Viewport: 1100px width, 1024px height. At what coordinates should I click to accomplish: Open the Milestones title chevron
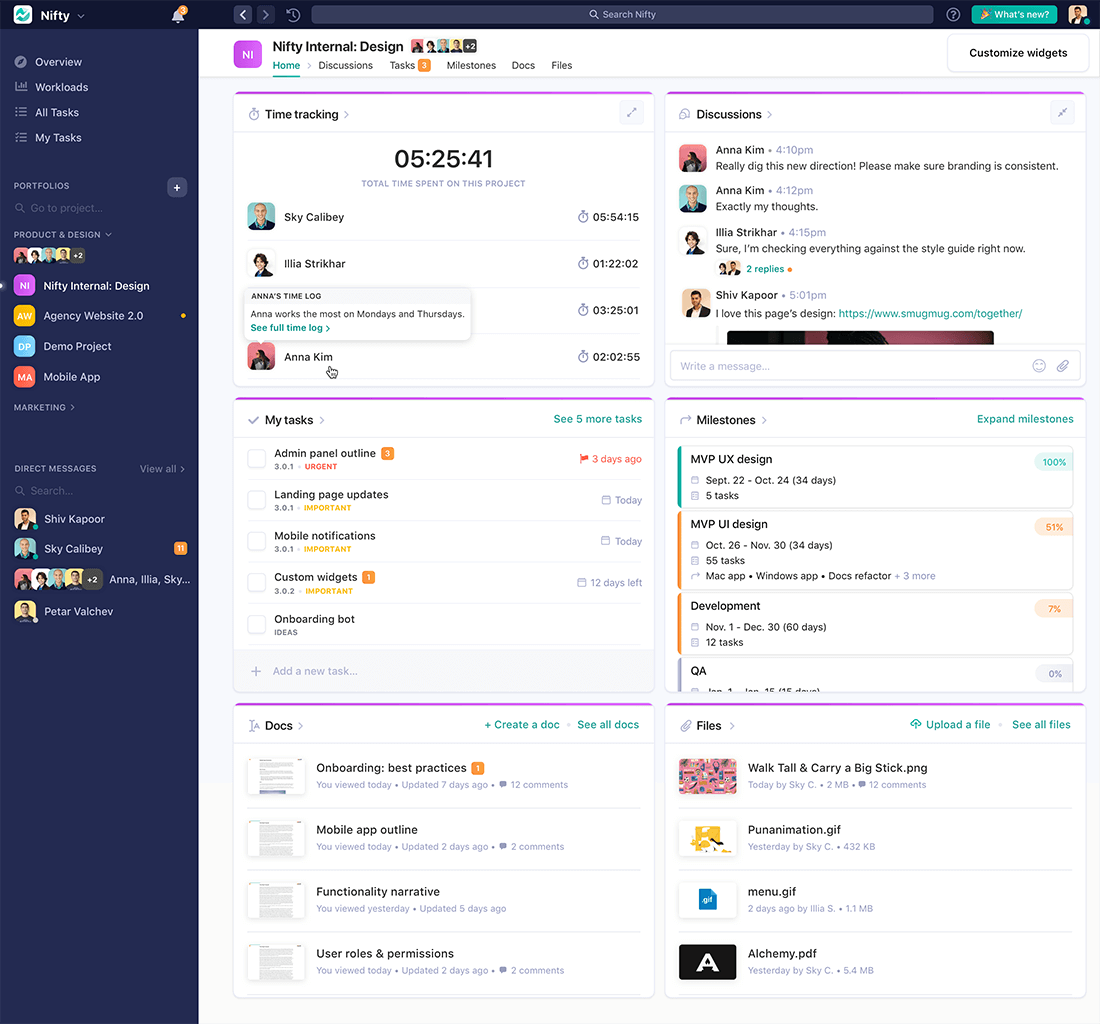pyautogui.click(x=764, y=420)
